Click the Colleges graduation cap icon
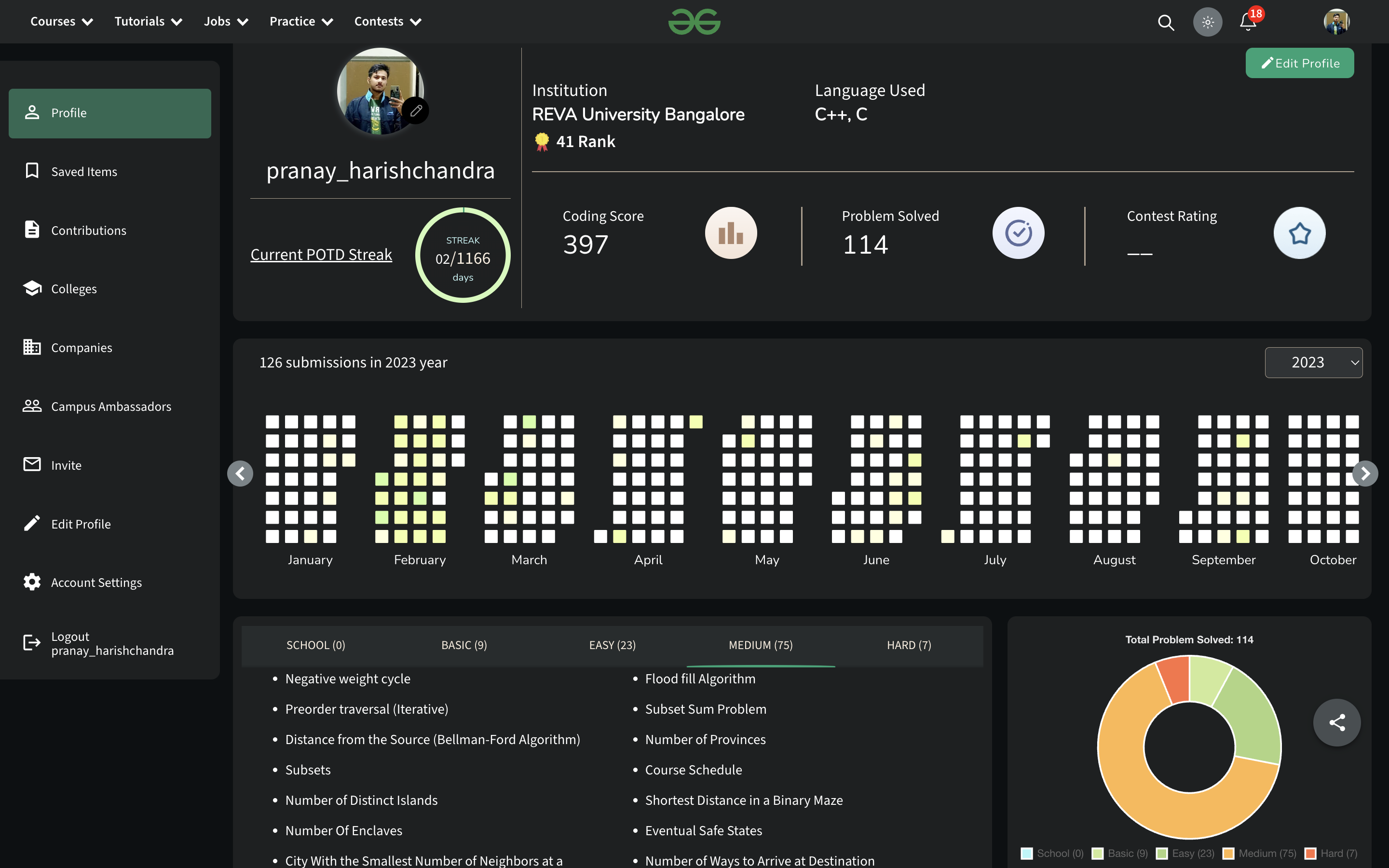1389x868 pixels. coord(32,288)
